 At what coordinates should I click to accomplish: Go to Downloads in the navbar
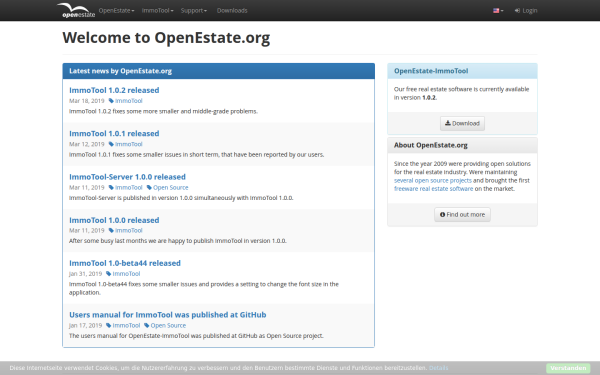tap(232, 11)
